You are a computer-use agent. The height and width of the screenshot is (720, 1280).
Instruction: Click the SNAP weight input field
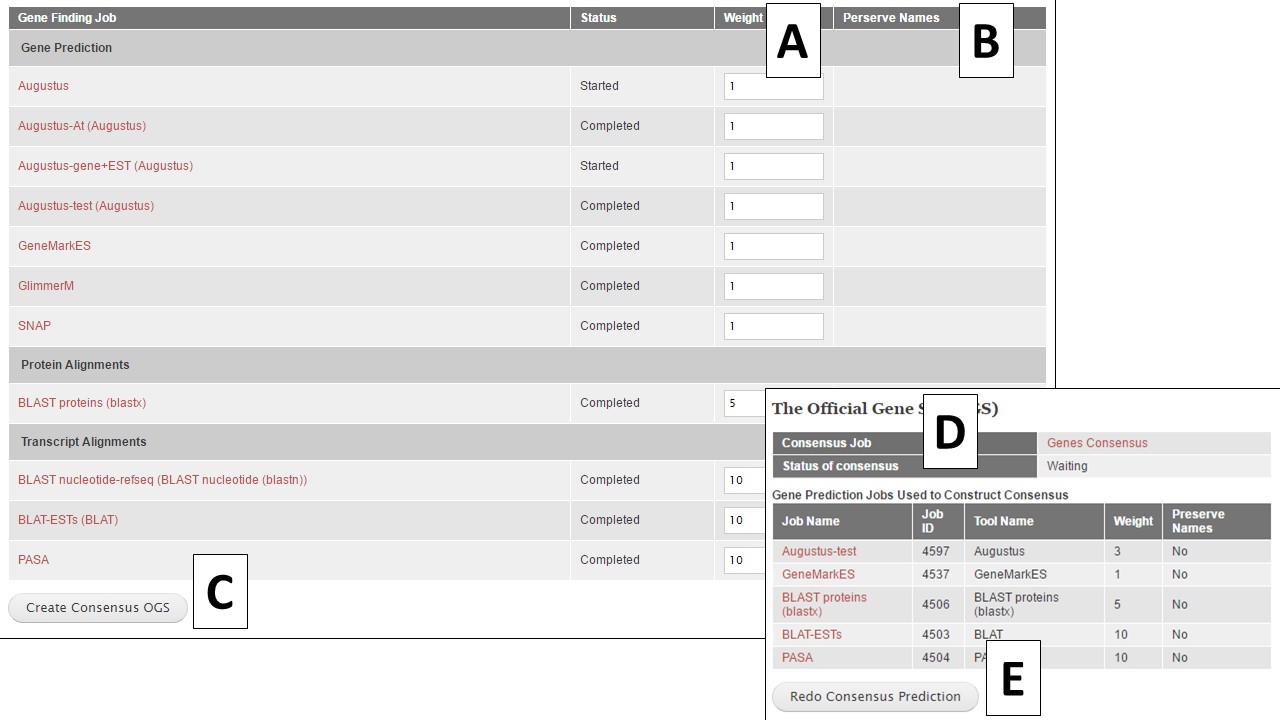coord(773,326)
